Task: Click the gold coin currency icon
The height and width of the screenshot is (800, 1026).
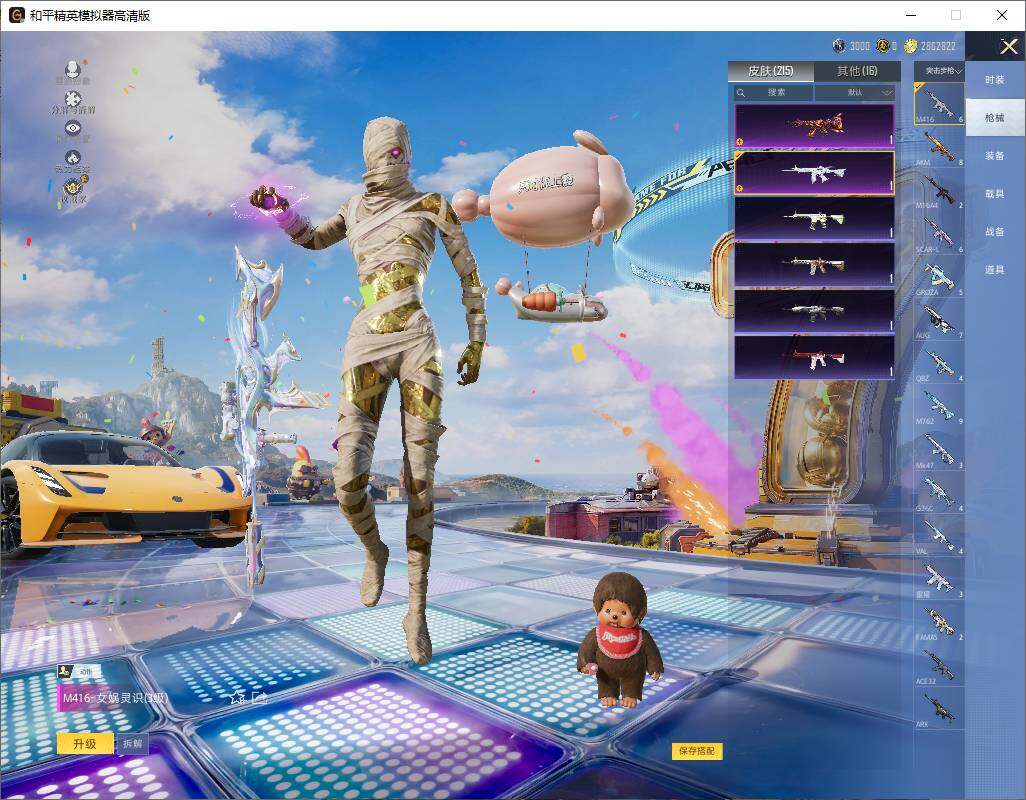Action: 911,46
